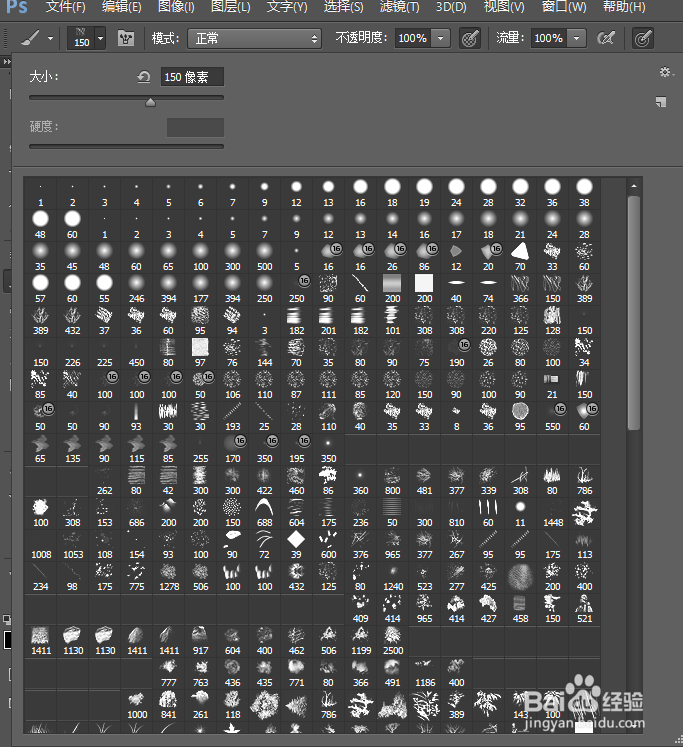Select the triangular 70 brush
This screenshot has height=747, width=683.
(520, 257)
